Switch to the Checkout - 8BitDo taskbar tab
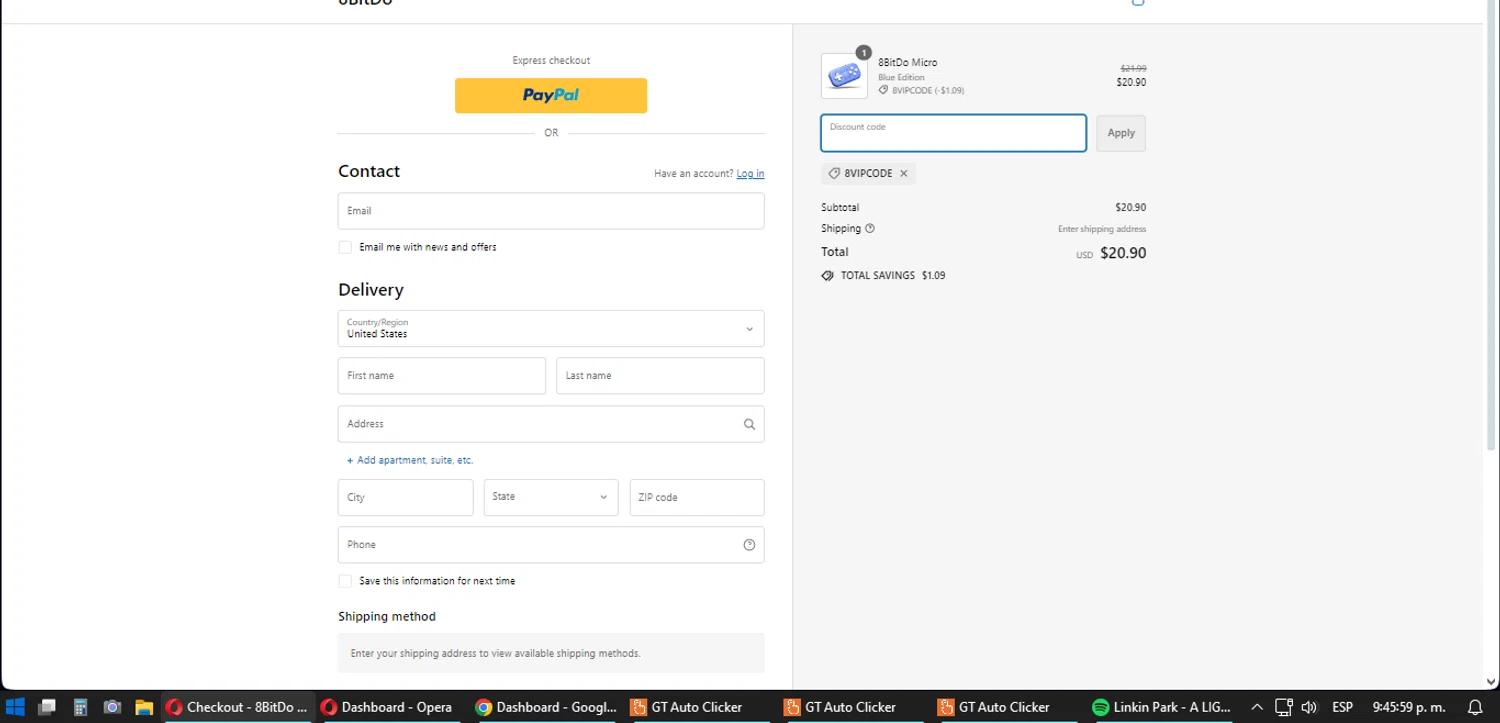Screen dimensions: 1500x723 coord(238,707)
